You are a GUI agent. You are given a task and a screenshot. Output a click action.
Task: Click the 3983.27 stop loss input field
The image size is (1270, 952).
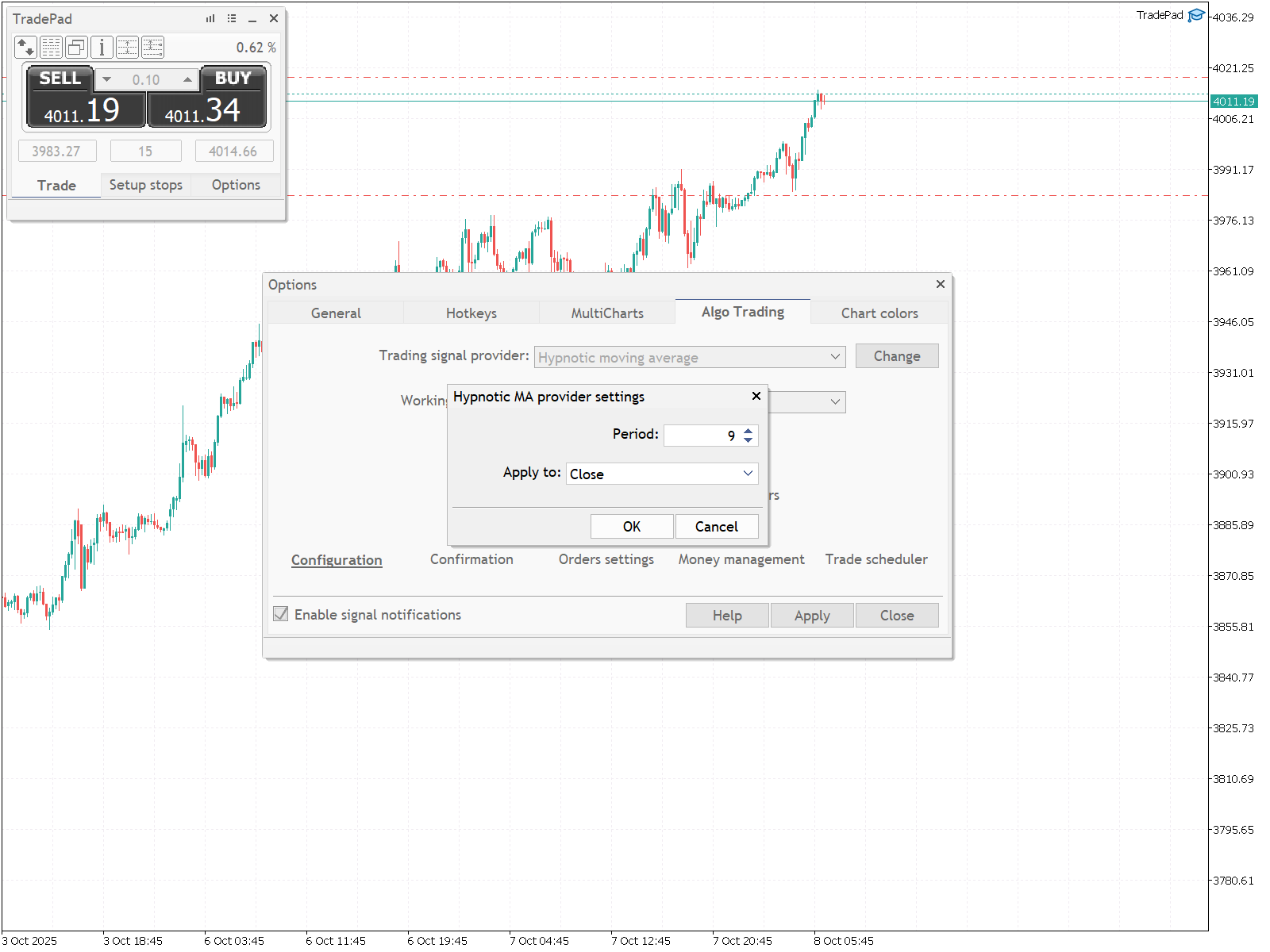[x=57, y=151]
